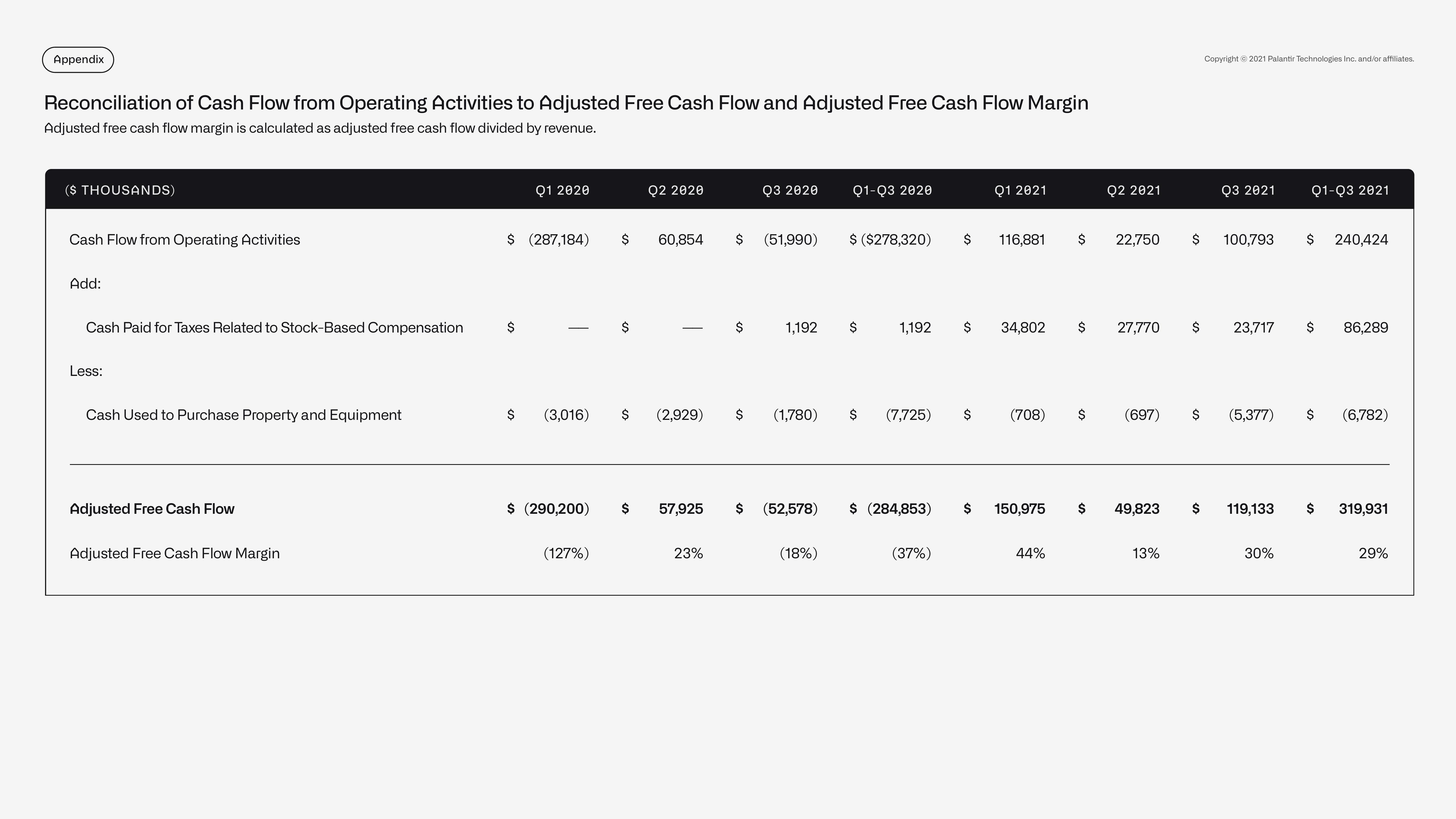
Task: Click the 119,133 adjusted free cash flow value
Action: (x=1250, y=509)
